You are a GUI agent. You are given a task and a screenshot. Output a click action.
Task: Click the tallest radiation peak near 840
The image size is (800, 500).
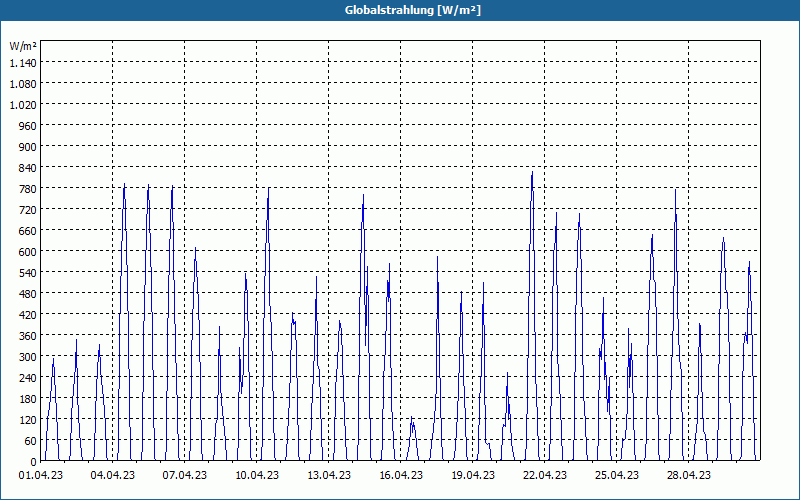pyautogui.click(x=532, y=173)
